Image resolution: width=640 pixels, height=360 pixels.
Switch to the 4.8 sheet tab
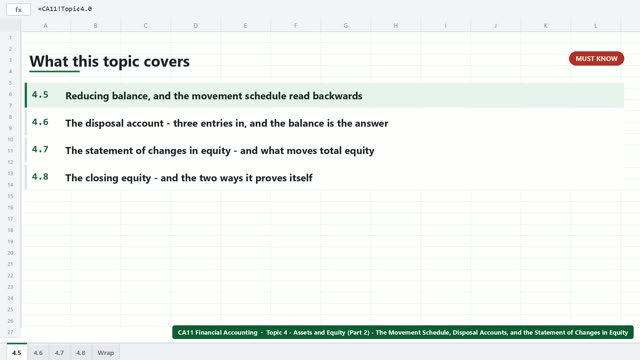(81, 352)
